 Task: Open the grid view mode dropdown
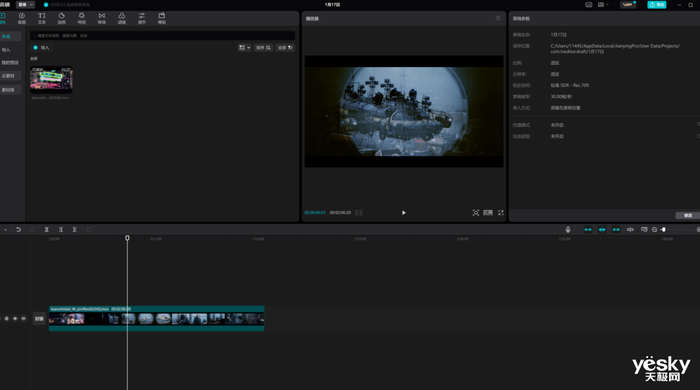tap(244, 48)
